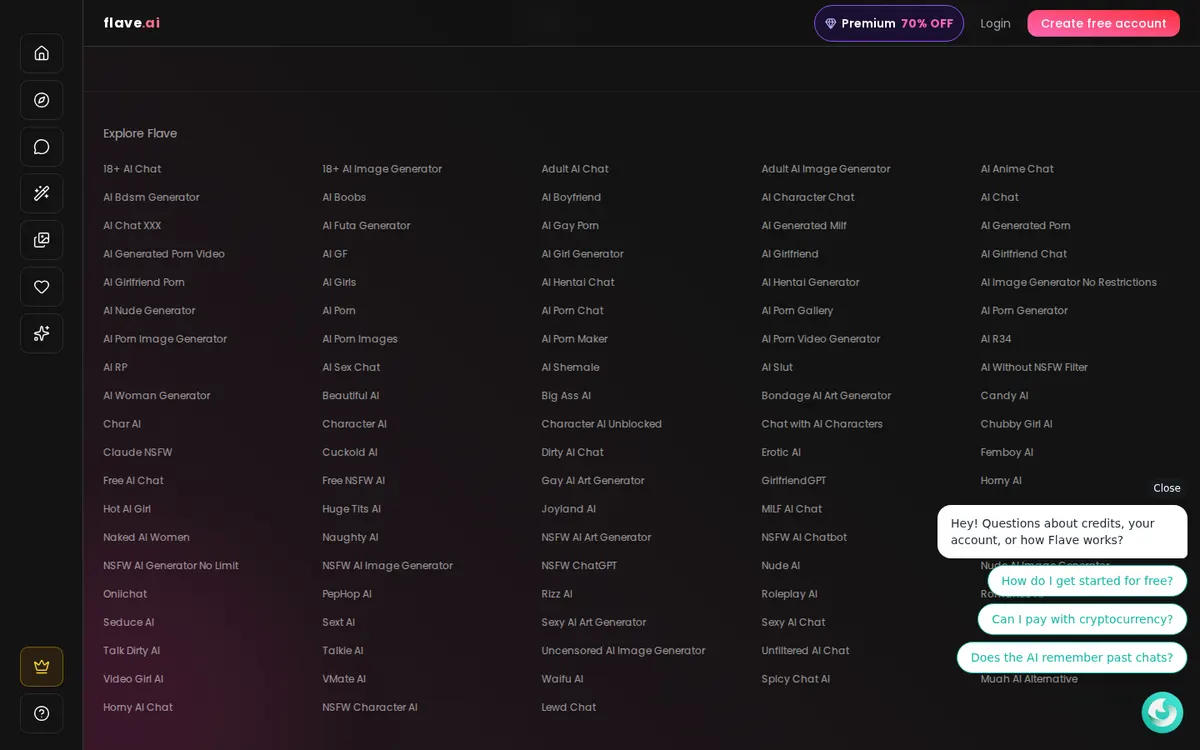Click Create free account button

(1103, 23)
